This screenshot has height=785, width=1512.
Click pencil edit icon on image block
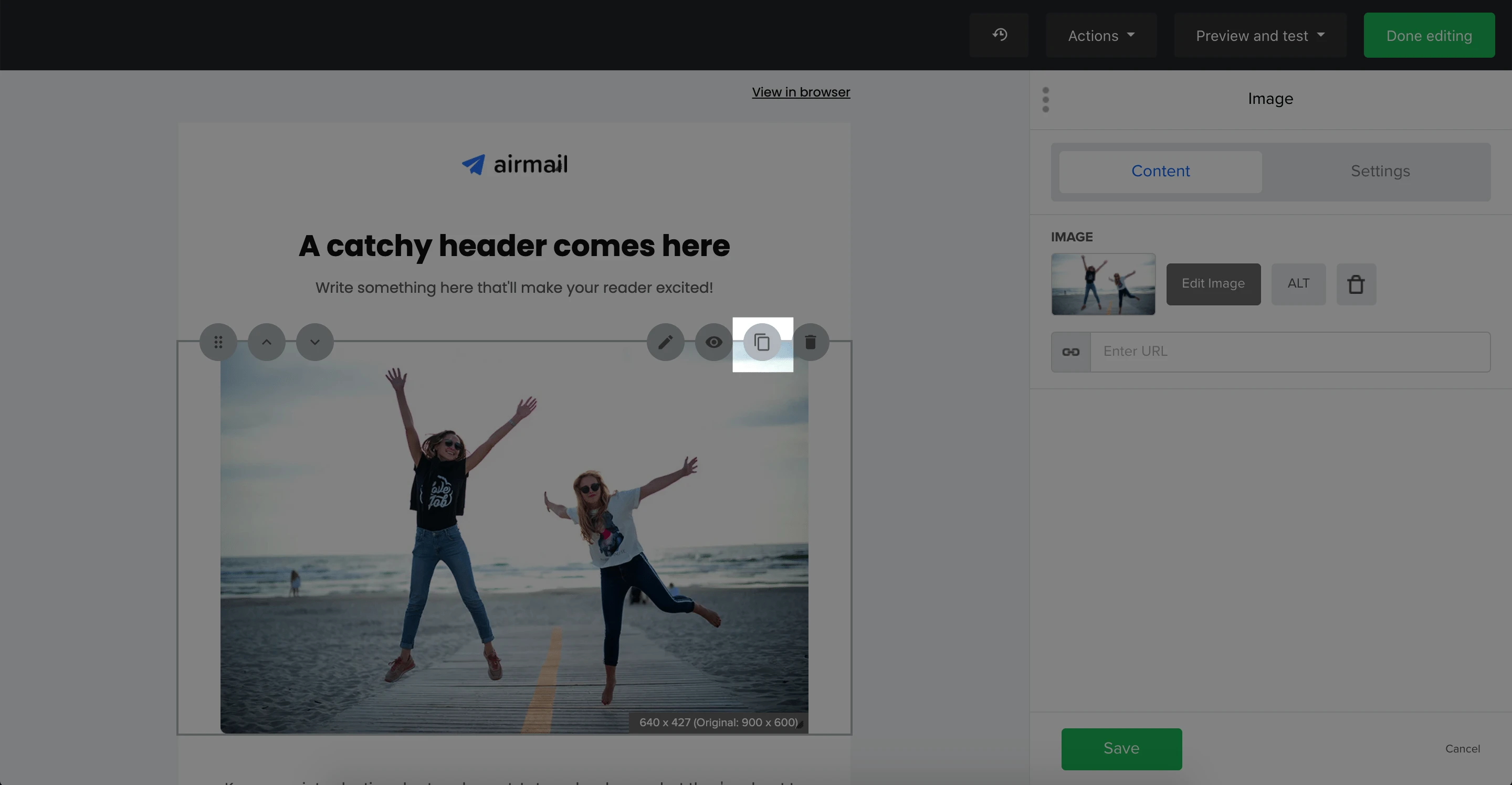coord(665,342)
